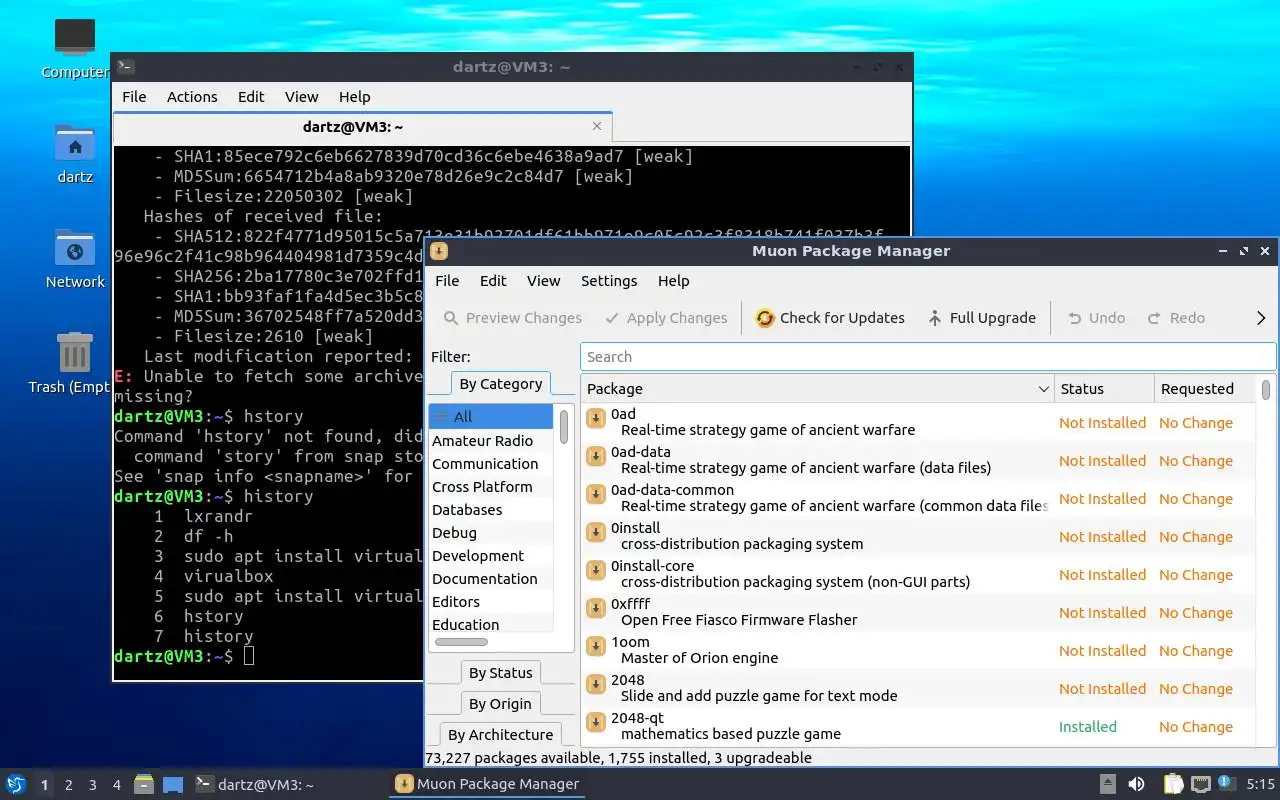Screen dimensions: 1280x800
Task: Open the removable media eject tray icon
Action: [1108, 784]
